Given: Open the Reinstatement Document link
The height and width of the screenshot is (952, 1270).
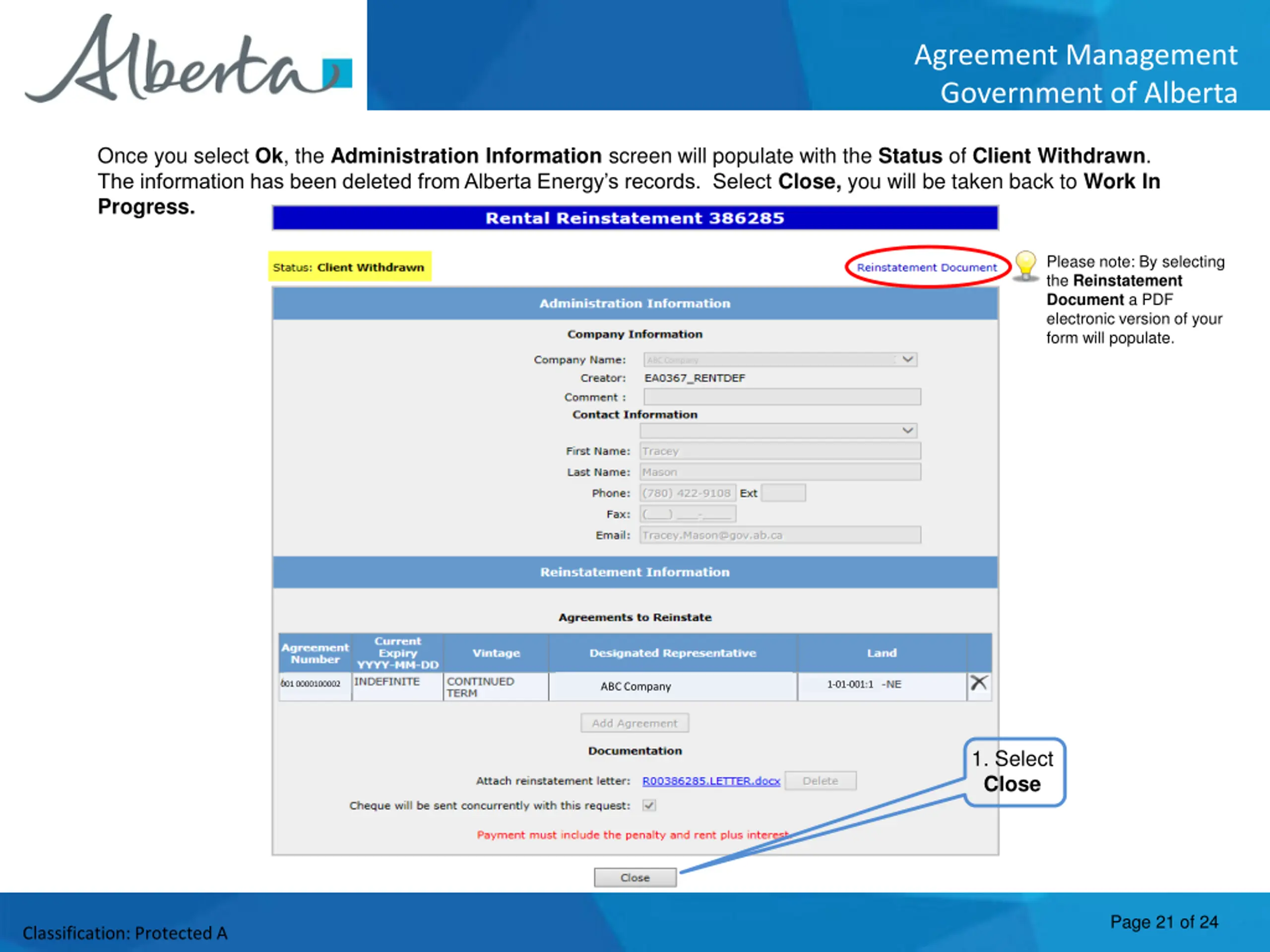Looking at the screenshot, I should pyautogui.click(x=927, y=267).
